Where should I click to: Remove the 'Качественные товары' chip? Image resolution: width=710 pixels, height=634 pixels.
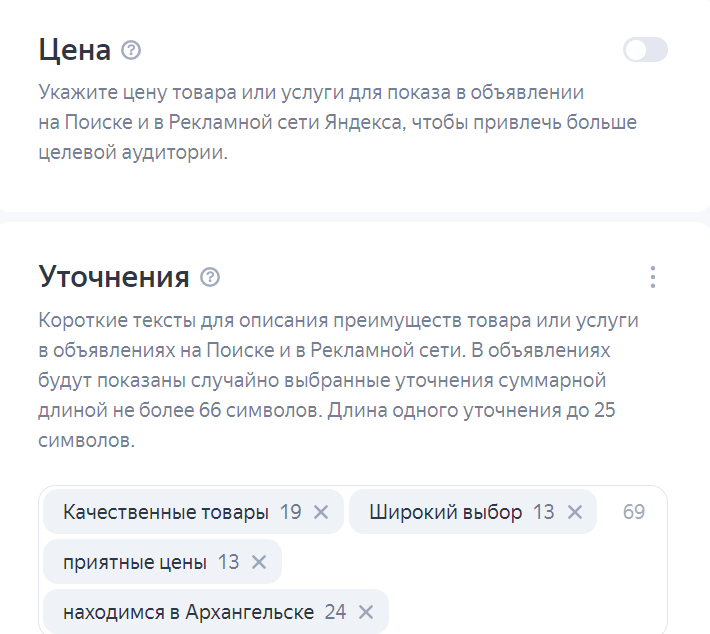(321, 512)
